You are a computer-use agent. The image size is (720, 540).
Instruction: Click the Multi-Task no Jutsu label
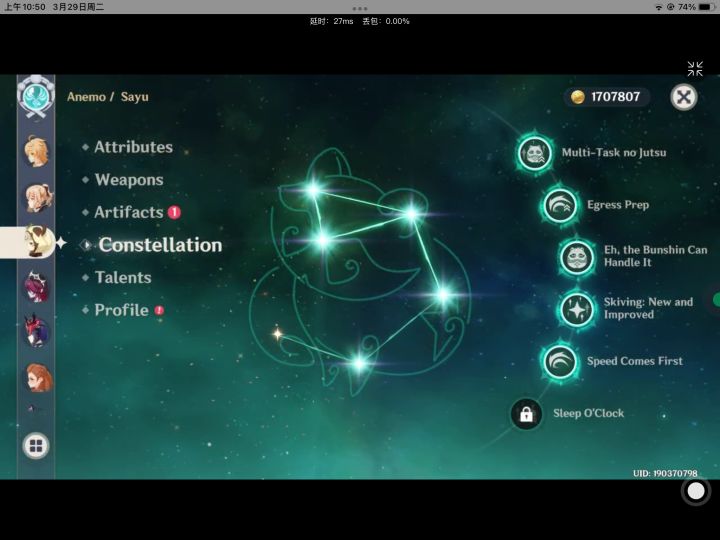[x=614, y=152]
